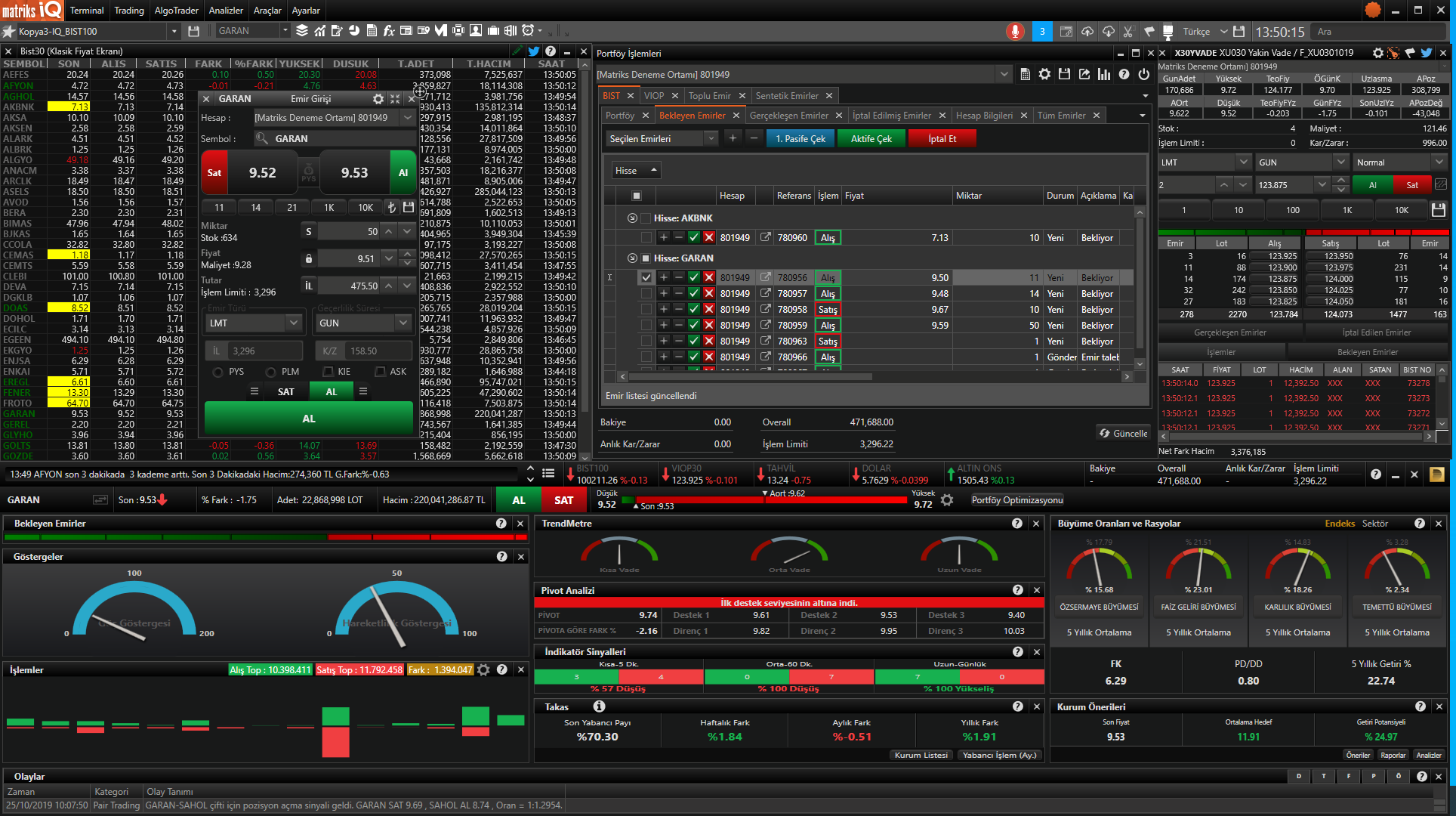Click the cloud upload icon
1456x816 pixels.
(1087, 31)
